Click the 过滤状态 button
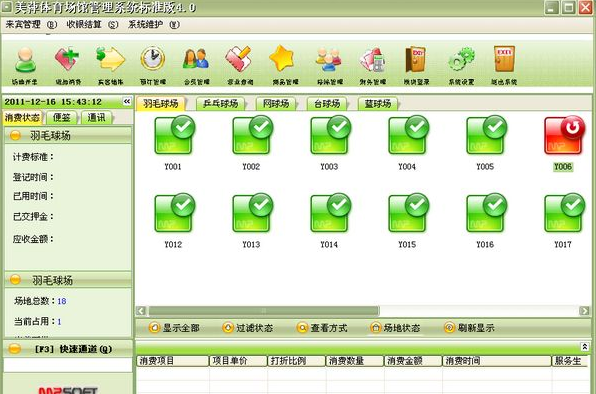The image size is (596, 394). click(248, 328)
